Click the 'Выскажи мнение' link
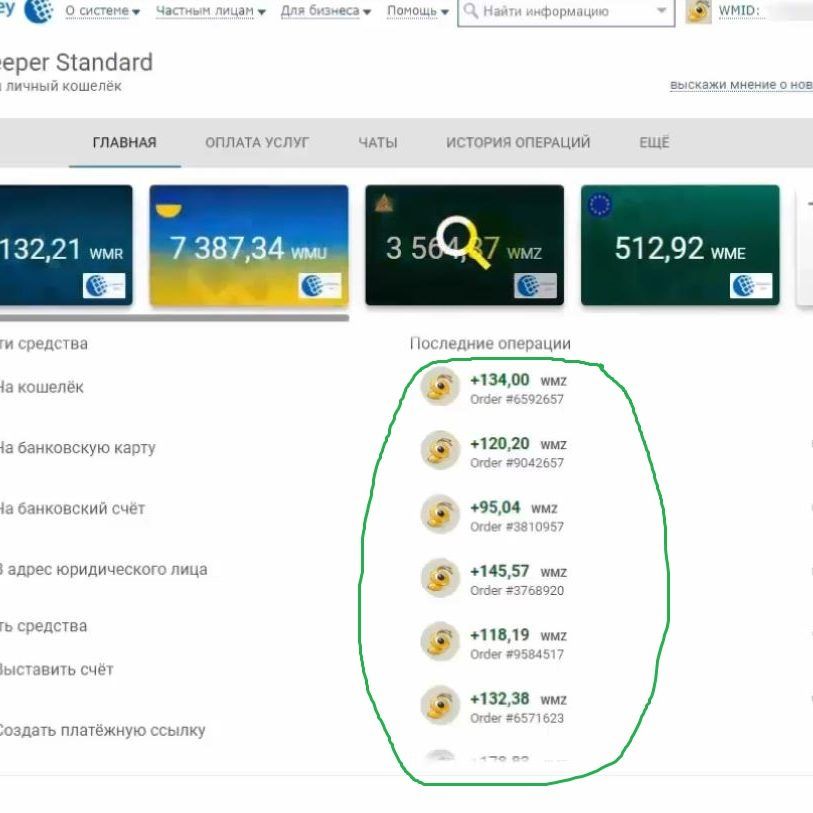 741,85
